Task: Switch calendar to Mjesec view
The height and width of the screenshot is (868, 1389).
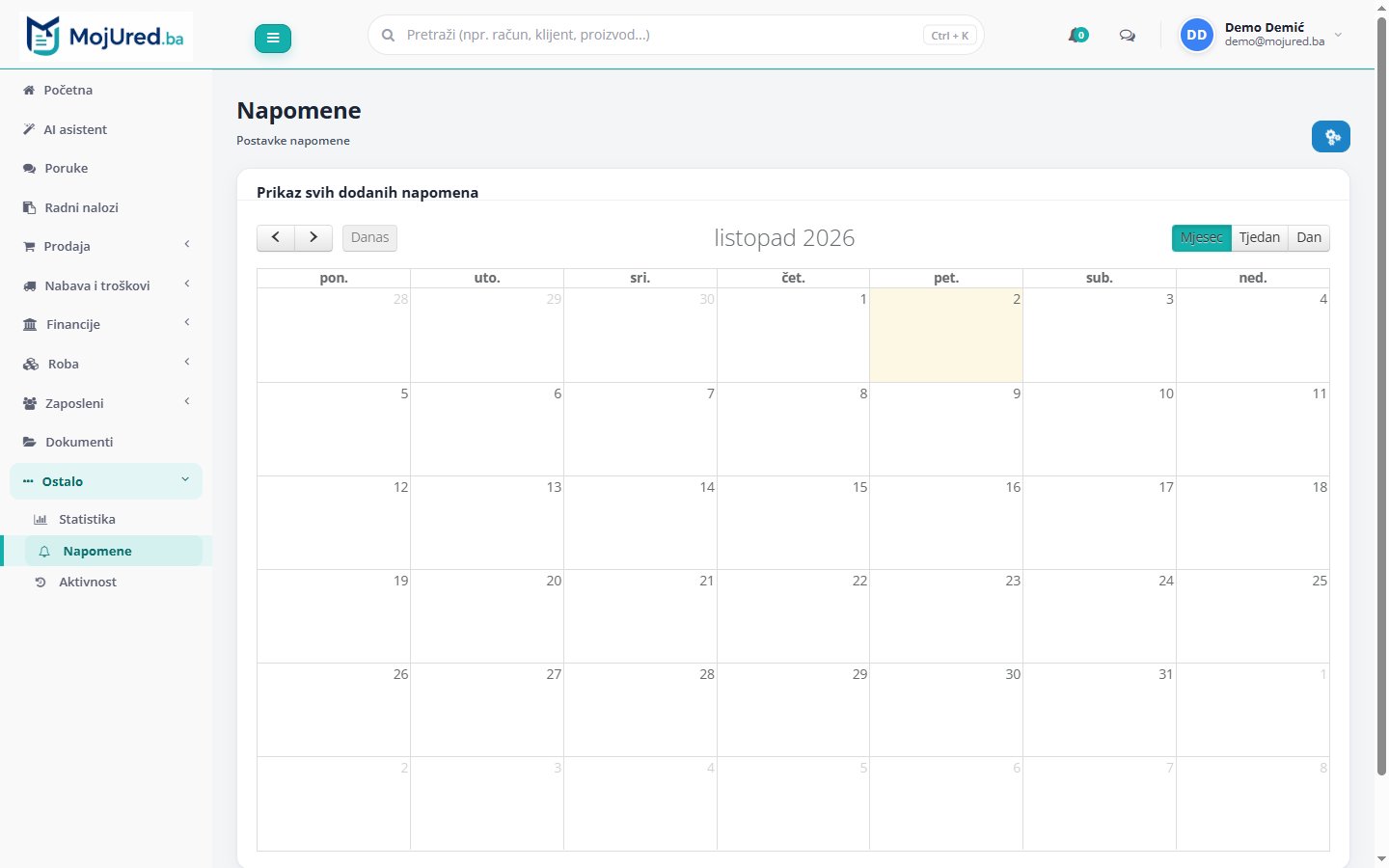Action: pyautogui.click(x=1202, y=237)
